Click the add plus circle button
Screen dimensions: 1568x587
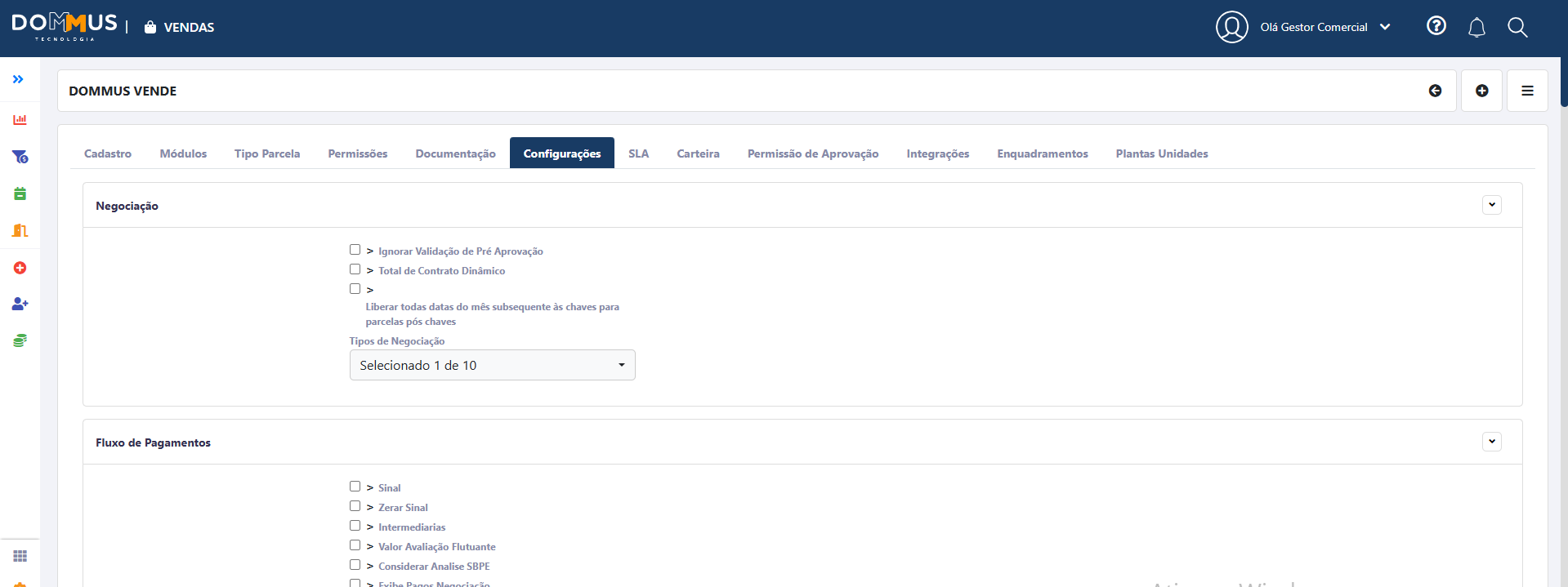click(x=1481, y=91)
